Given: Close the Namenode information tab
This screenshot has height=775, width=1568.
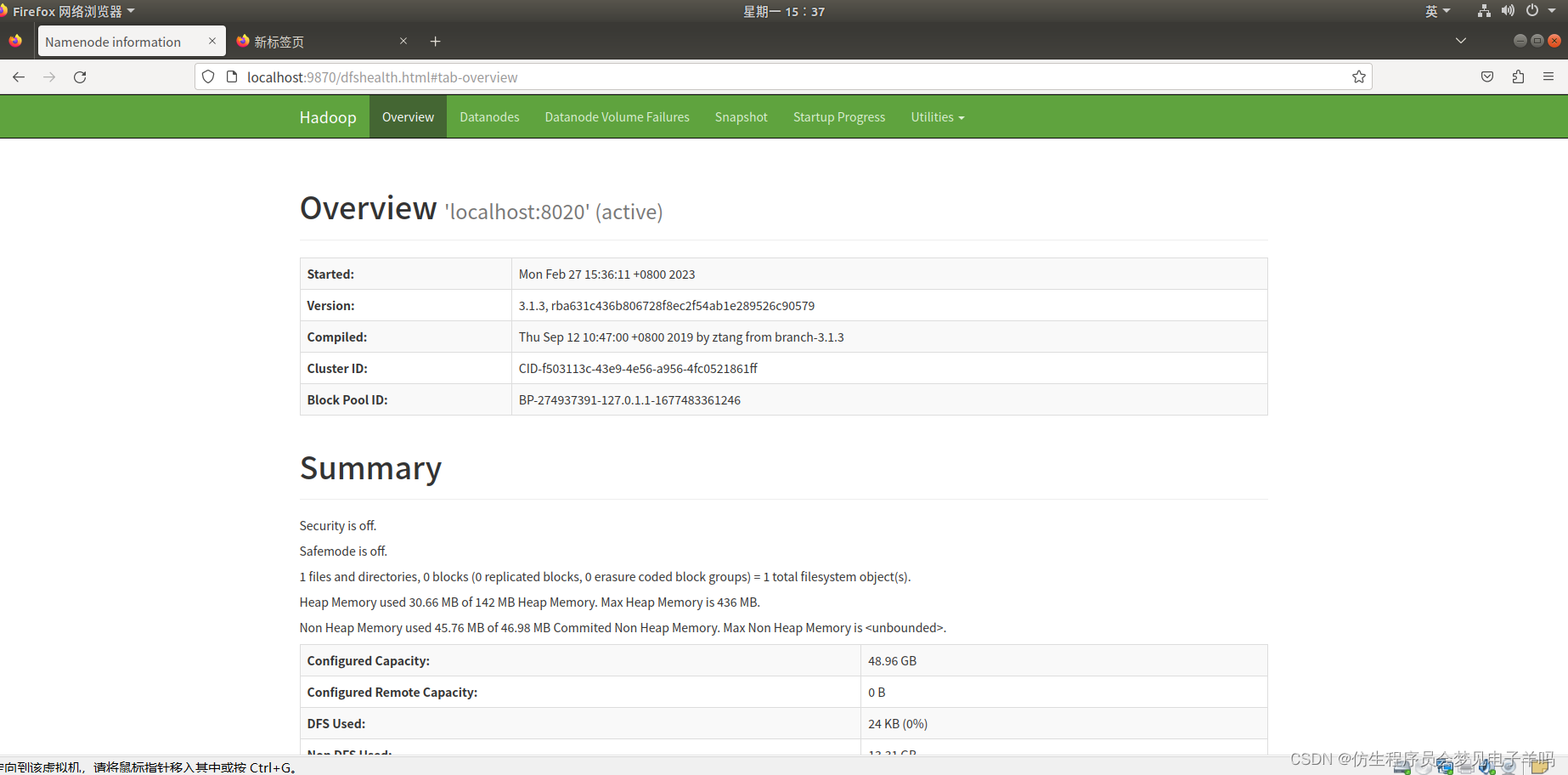Looking at the screenshot, I should point(212,41).
